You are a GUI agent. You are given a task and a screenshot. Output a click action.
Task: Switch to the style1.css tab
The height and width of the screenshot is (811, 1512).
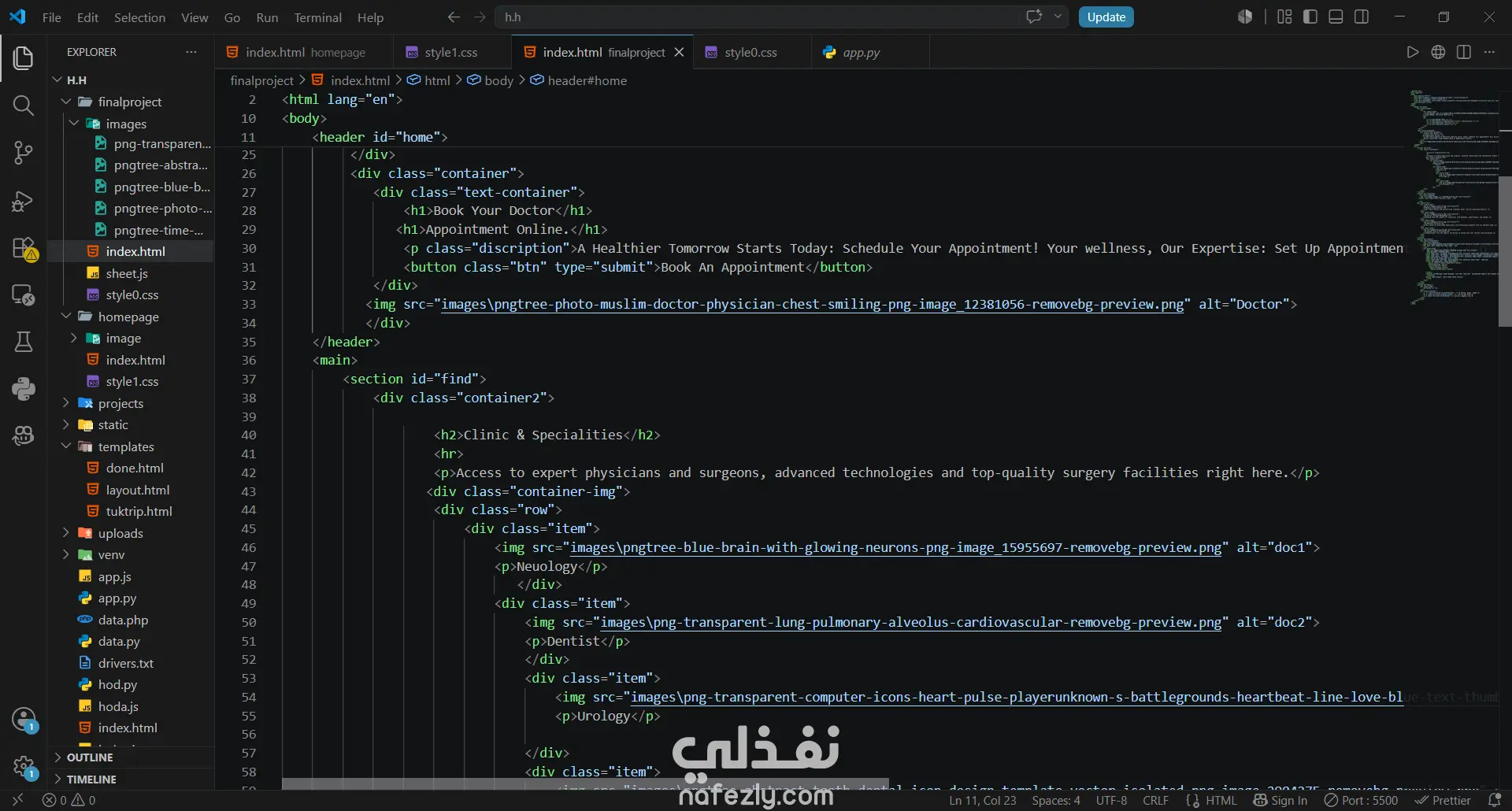tap(451, 52)
